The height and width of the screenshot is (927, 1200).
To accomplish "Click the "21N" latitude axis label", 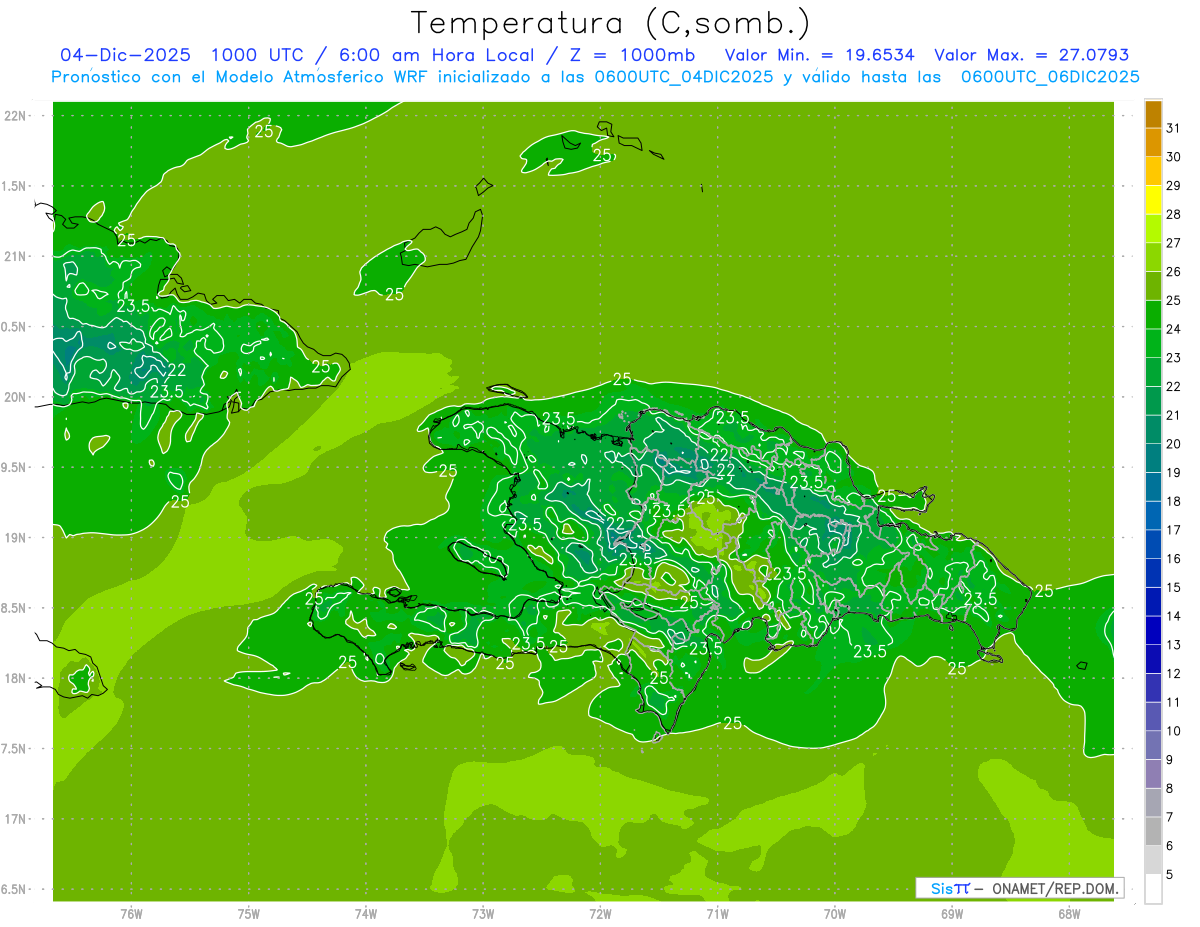I will click(x=17, y=256).
